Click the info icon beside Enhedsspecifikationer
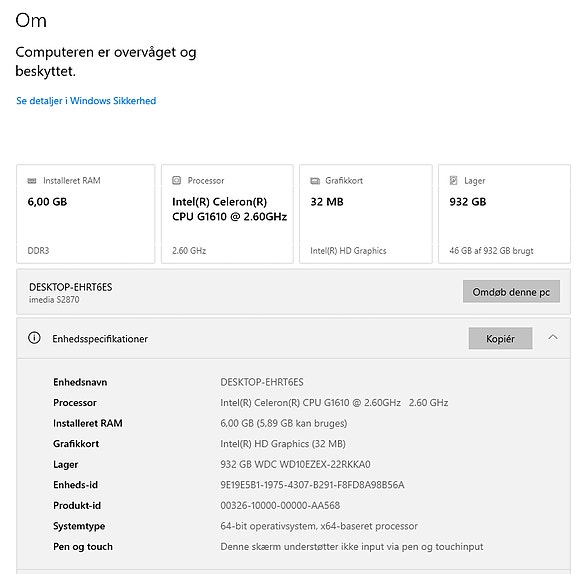Screen dimensions: 575x574 (34, 338)
